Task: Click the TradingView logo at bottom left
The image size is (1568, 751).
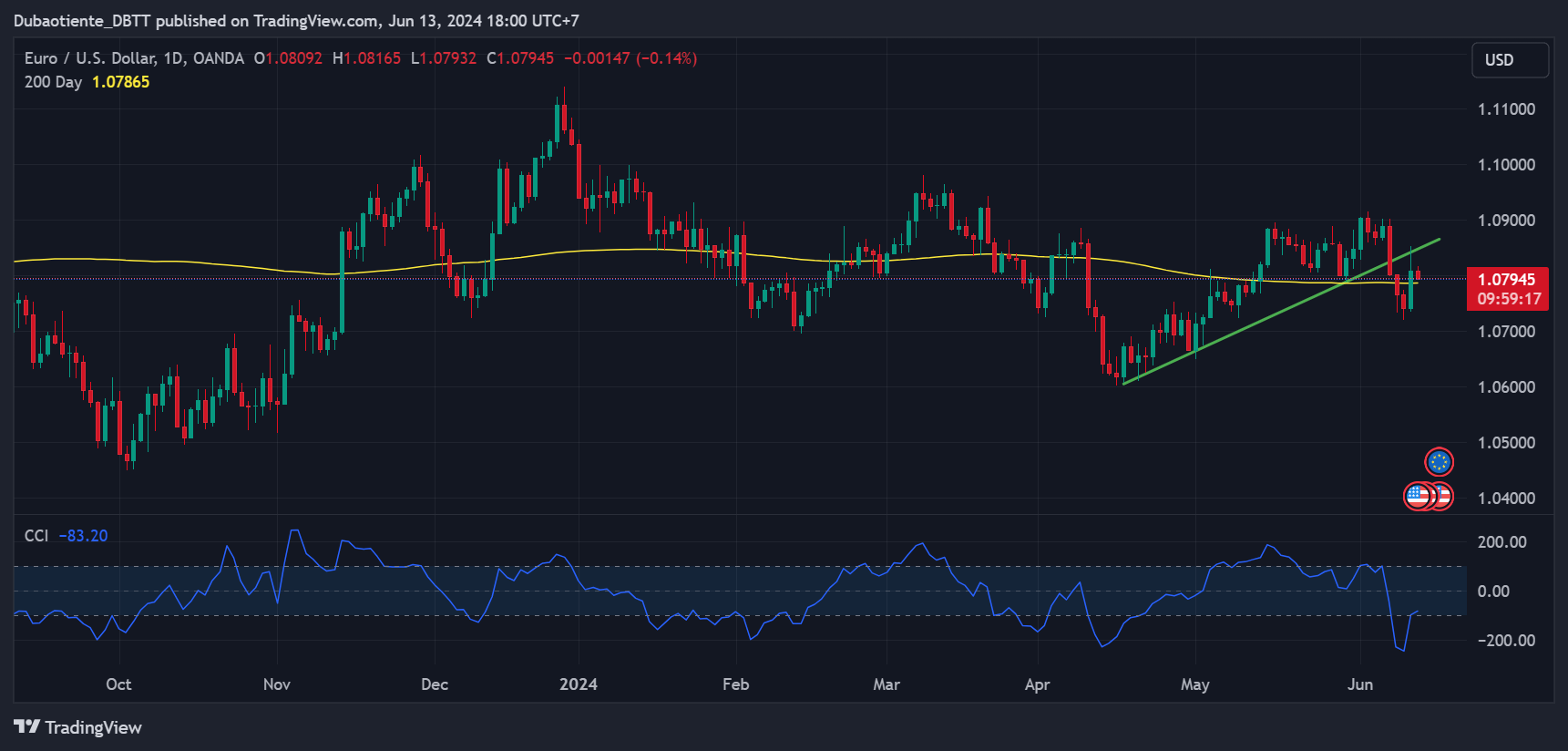Action: (x=78, y=727)
